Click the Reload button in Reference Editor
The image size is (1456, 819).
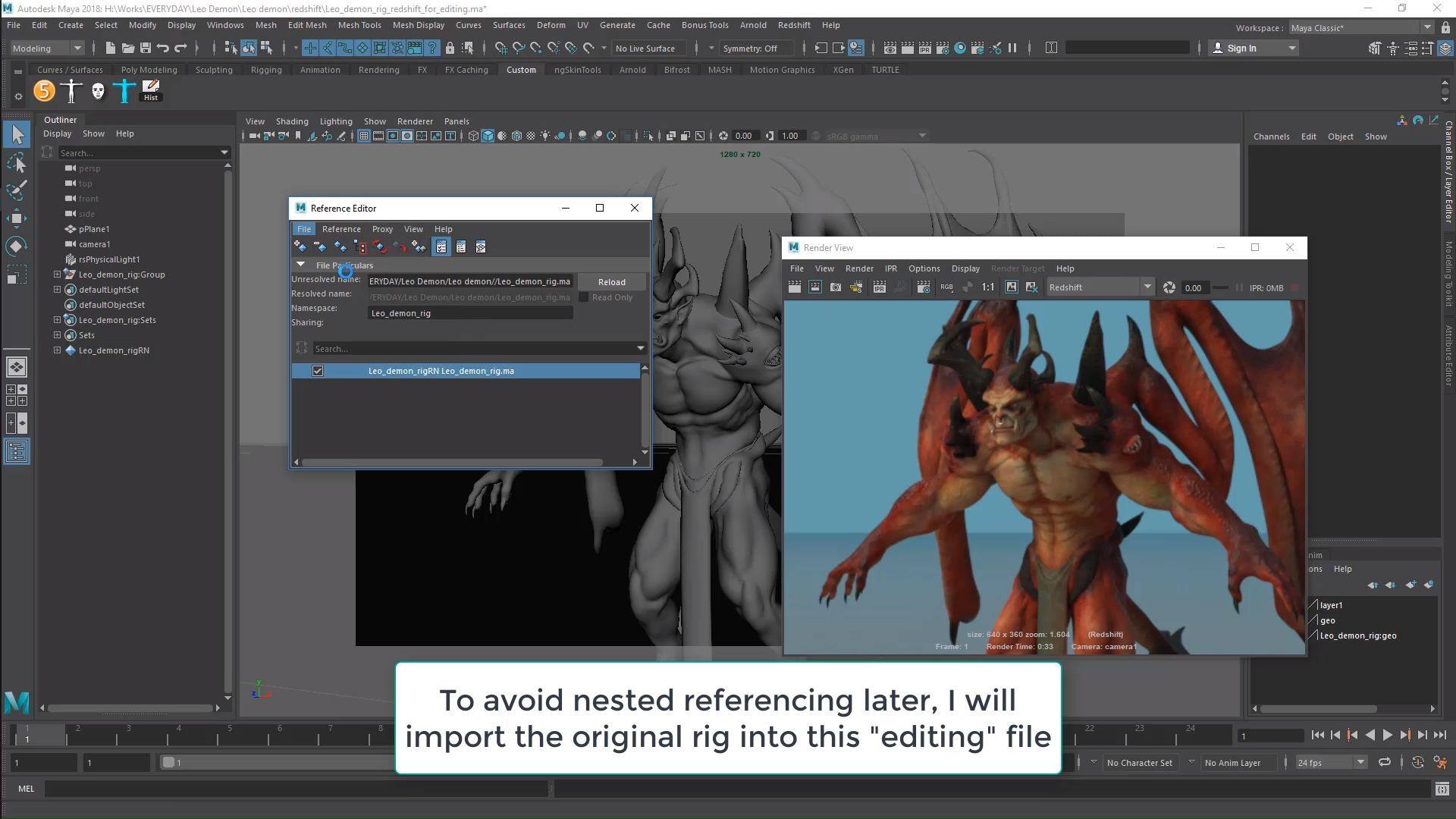pyautogui.click(x=611, y=281)
